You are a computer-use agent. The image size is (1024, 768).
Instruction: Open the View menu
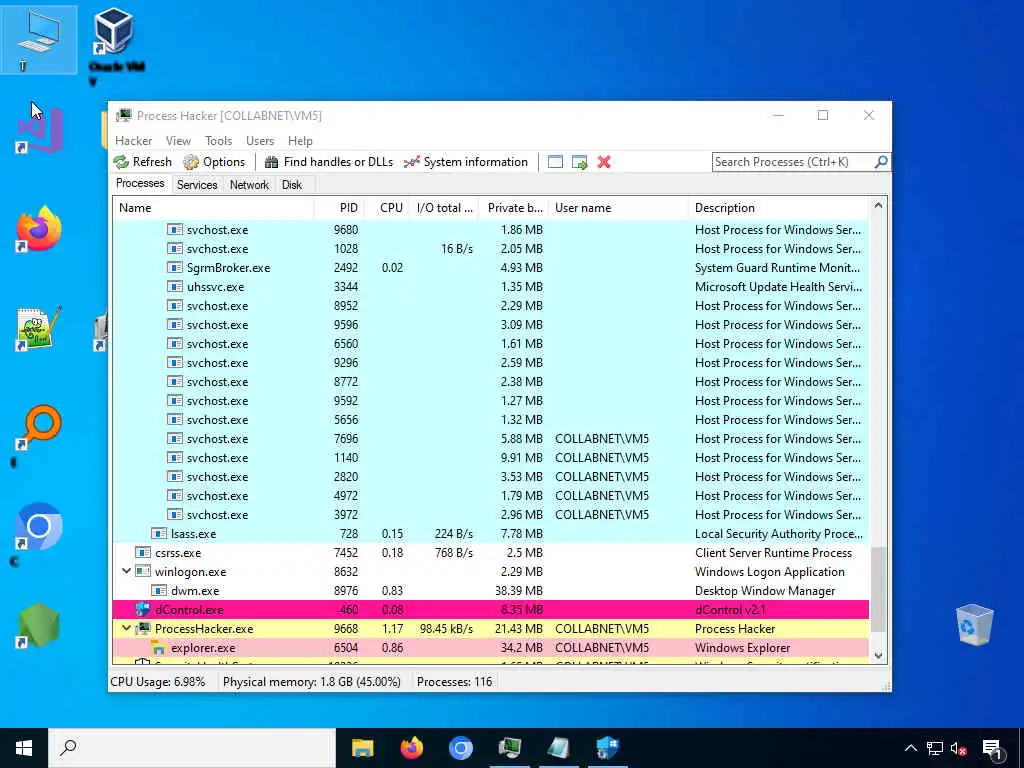178,141
